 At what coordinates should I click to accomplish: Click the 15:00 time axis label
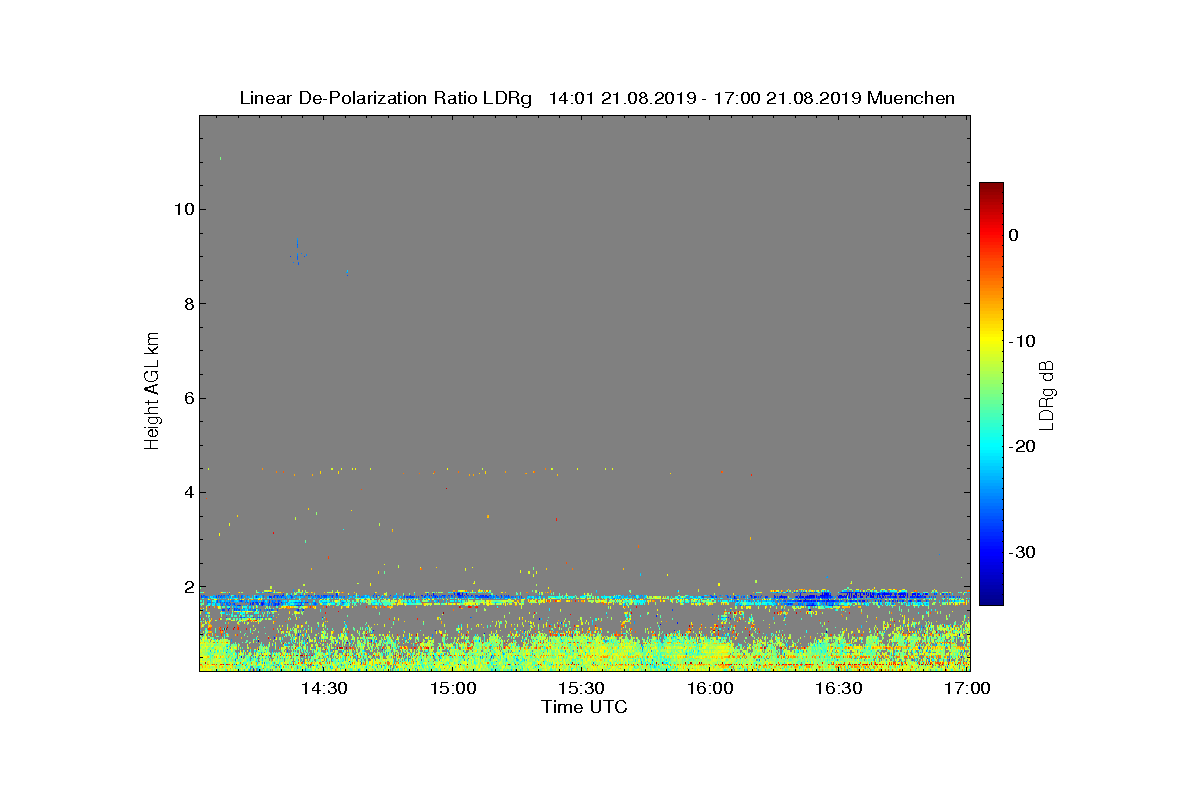[x=453, y=688]
